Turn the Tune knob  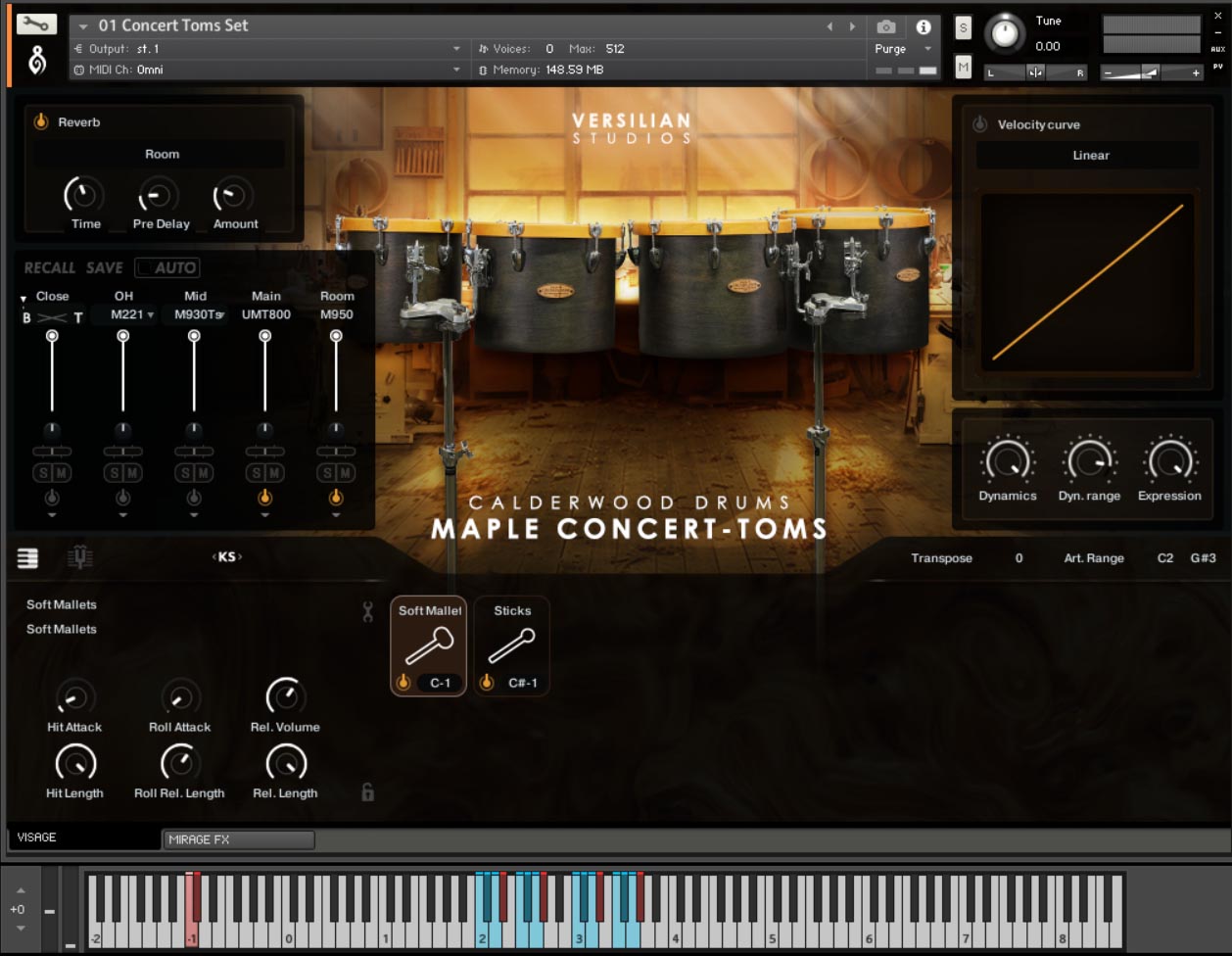(x=1004, y=32)
